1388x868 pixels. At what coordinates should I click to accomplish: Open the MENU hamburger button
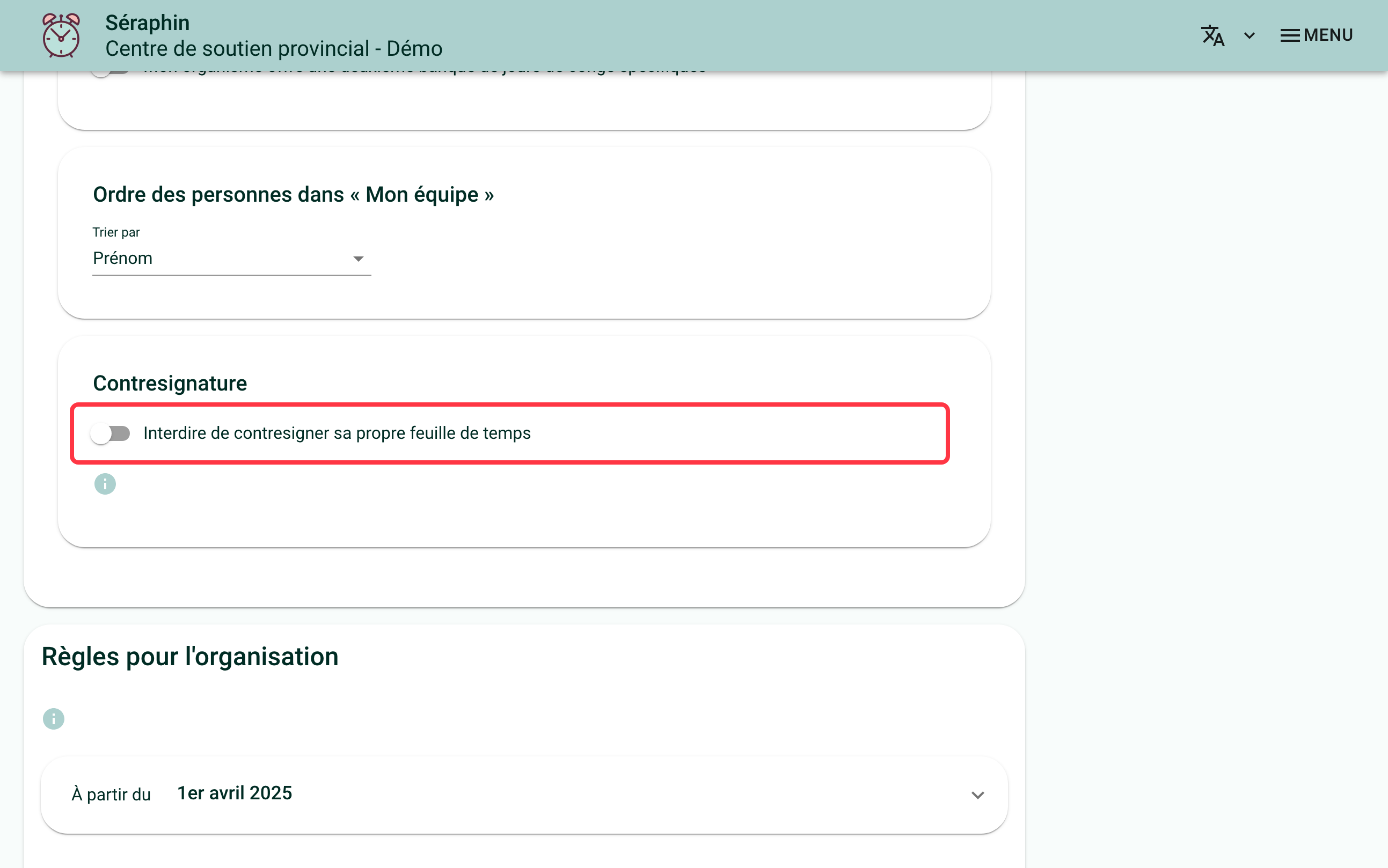point(1316,35)
